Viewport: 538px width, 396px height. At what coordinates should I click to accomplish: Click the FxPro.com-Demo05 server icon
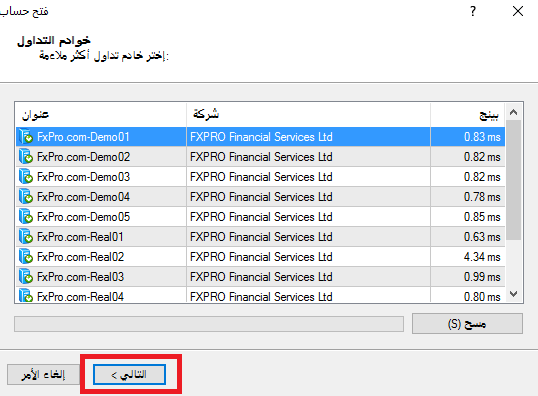click(x=26, y=217)
